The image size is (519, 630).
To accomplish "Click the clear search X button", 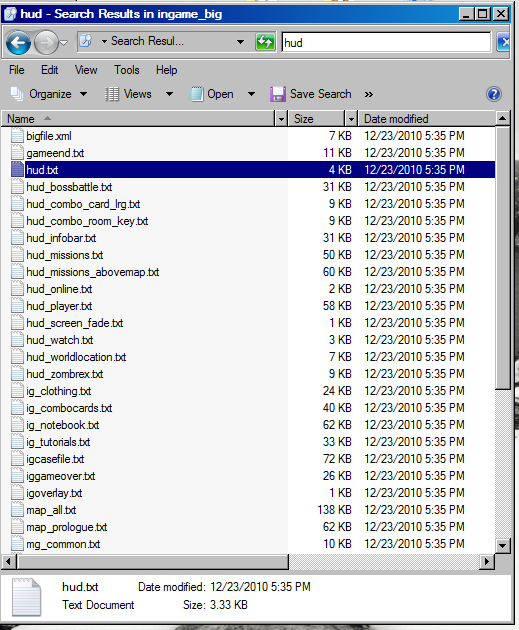I will coord(504,42).
